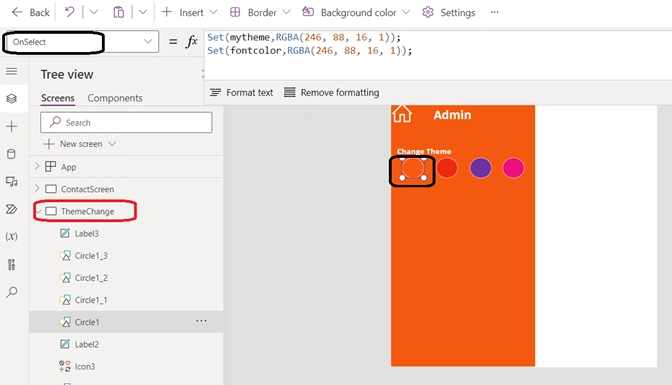Open the Insert menu
The height and width of the screenshot is (385, 672).
189,12
